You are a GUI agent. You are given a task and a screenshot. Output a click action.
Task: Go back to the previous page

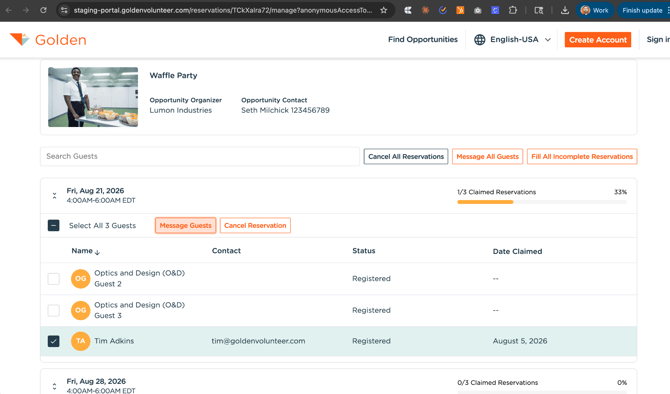tap(9, 10)
